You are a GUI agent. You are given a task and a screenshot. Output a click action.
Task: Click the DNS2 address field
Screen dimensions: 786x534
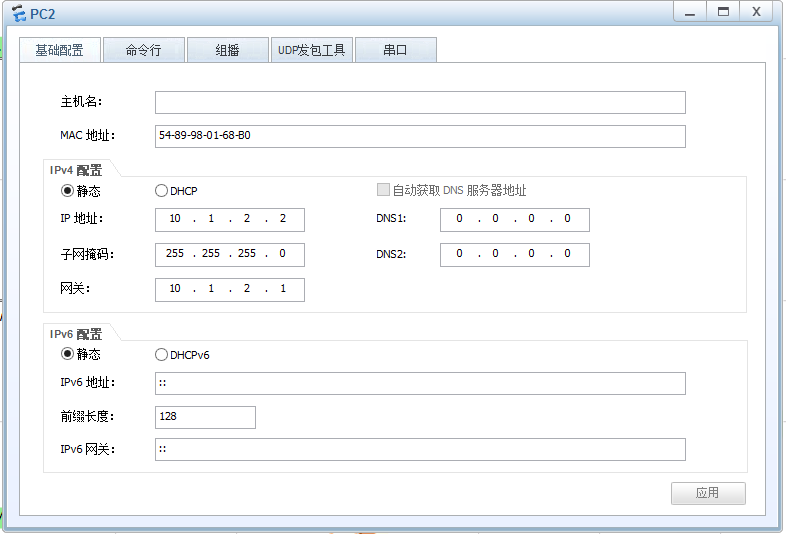tap(515, 255)
